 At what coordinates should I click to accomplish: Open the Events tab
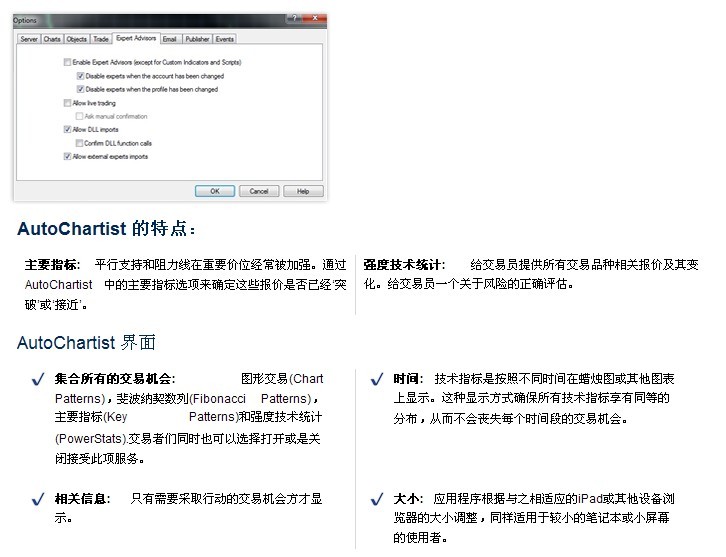(x=225, y=39)
